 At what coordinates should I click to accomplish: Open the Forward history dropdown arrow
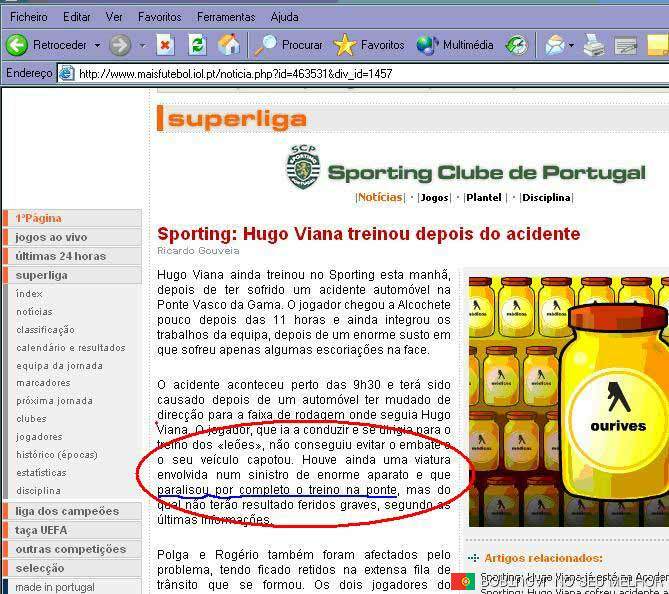(143, 45)
